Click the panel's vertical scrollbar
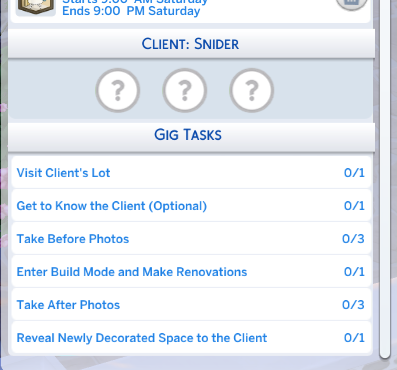 [x=385, y=179]
